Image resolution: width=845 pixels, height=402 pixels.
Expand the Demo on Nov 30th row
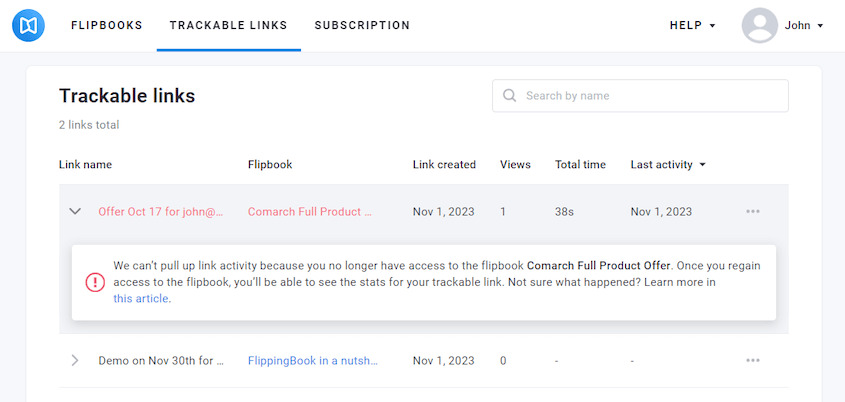tap(75, 360)
